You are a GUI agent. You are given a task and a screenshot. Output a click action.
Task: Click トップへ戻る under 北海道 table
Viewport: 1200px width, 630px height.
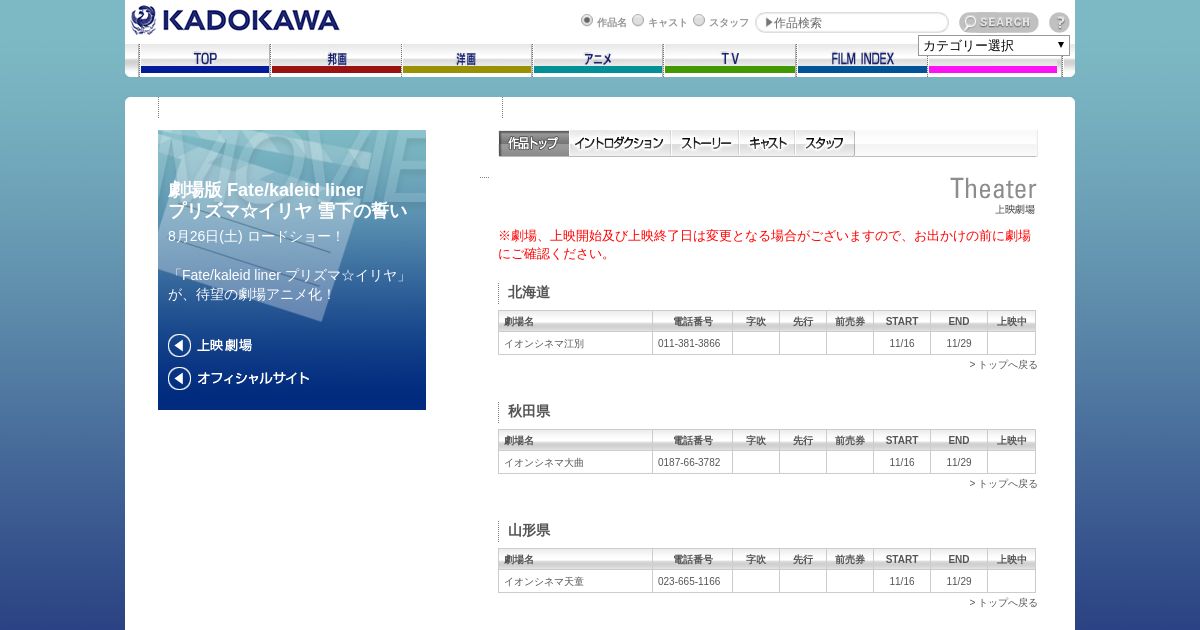click(1003, 365)
